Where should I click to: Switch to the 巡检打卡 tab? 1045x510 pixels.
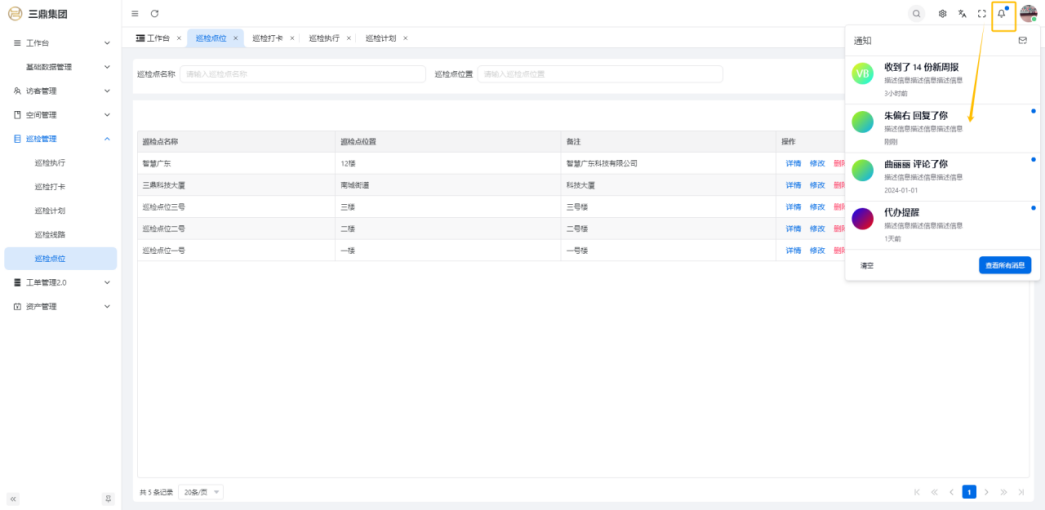tap(267, 38)
